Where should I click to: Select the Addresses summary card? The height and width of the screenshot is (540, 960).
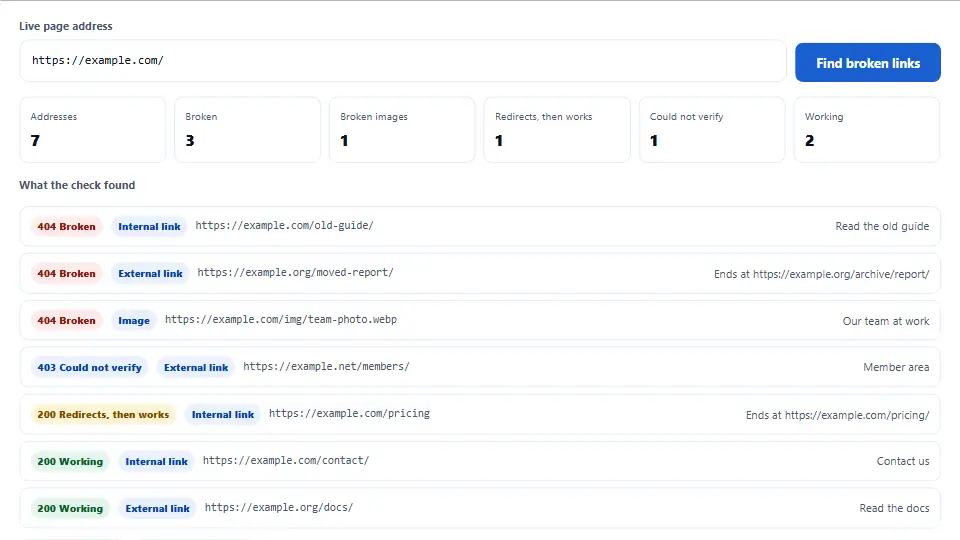pyautogui.click(x=92, y=130)
